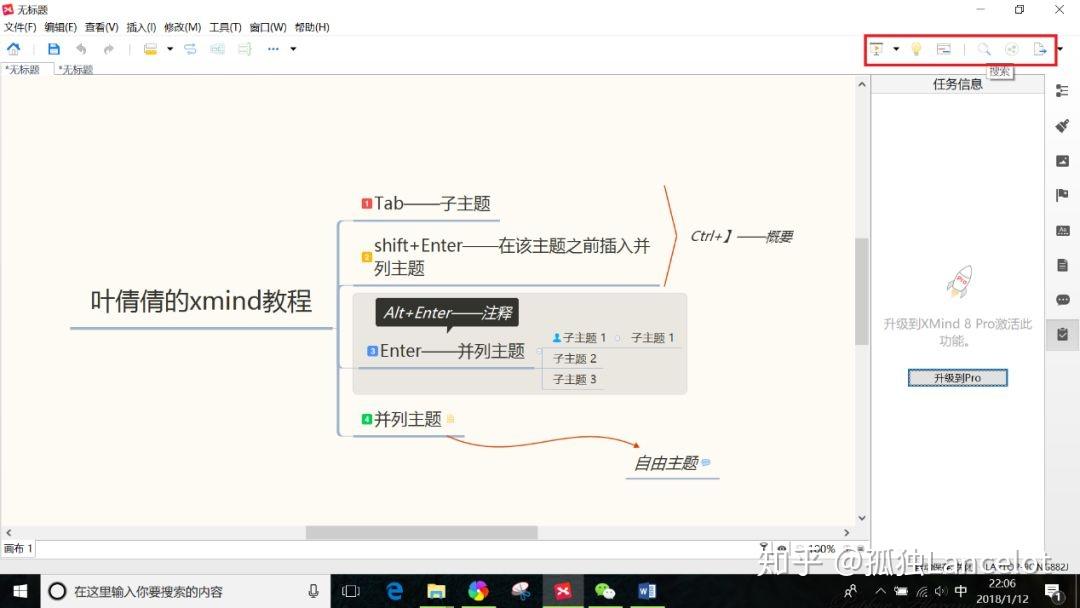Go to the Home icon in toolbar
This screenshot has width=1080, height=608.
click(13, 49)
